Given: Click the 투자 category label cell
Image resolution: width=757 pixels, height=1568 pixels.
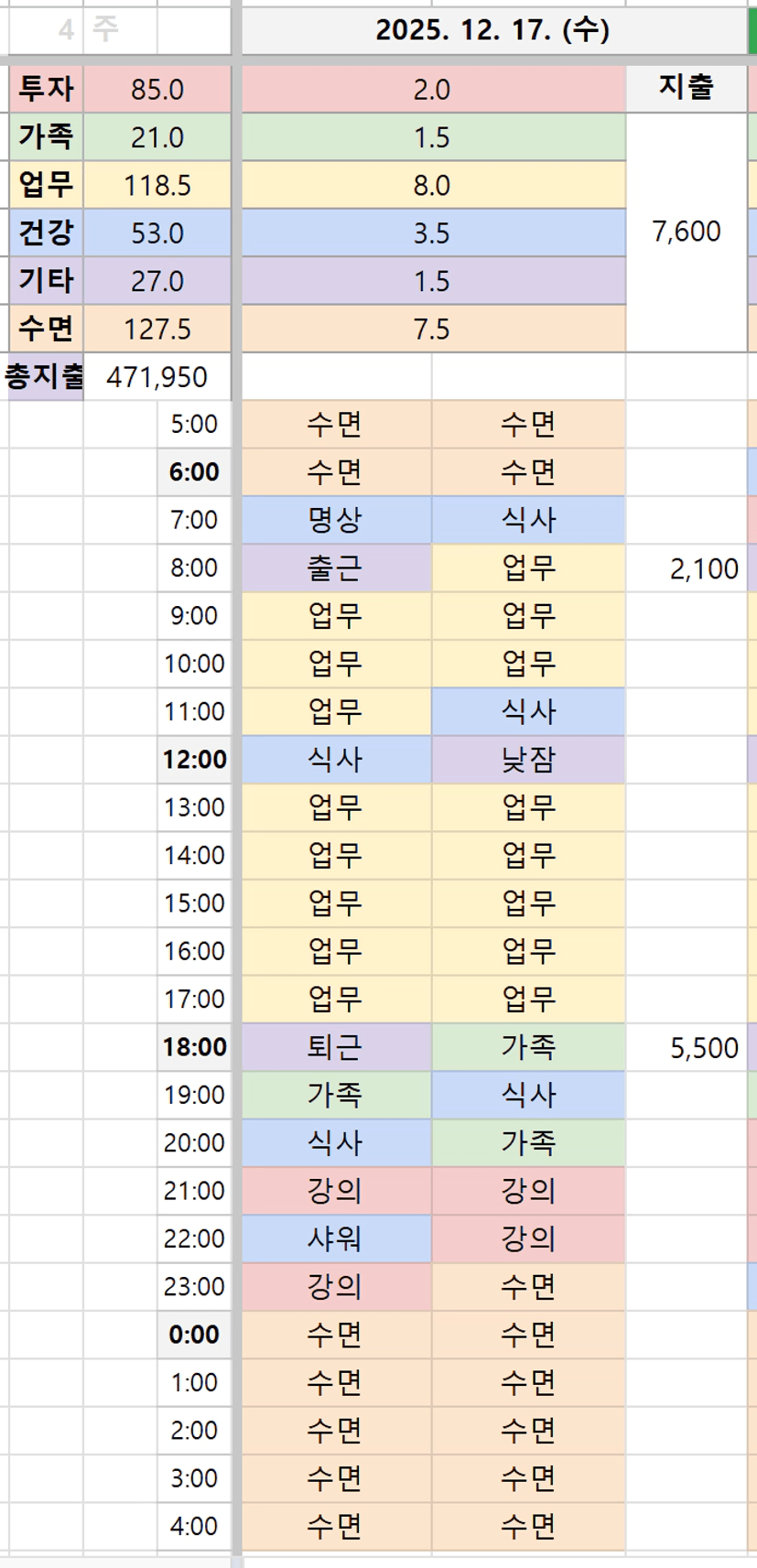Looking at the screenshot, I should [46, 89].
